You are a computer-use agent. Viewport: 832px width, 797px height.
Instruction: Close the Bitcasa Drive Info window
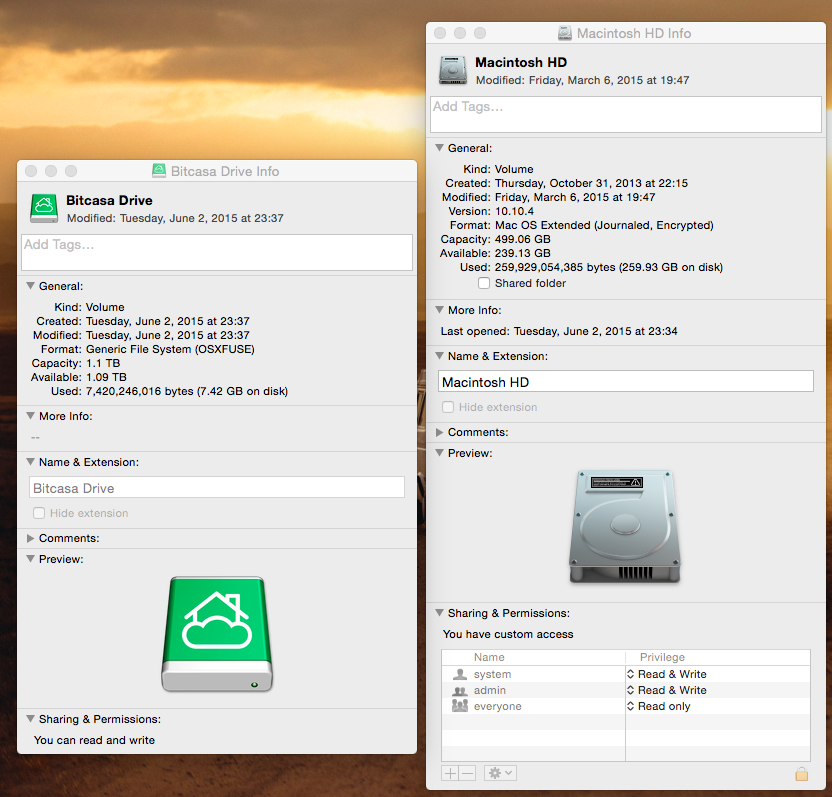pos(31,171)
